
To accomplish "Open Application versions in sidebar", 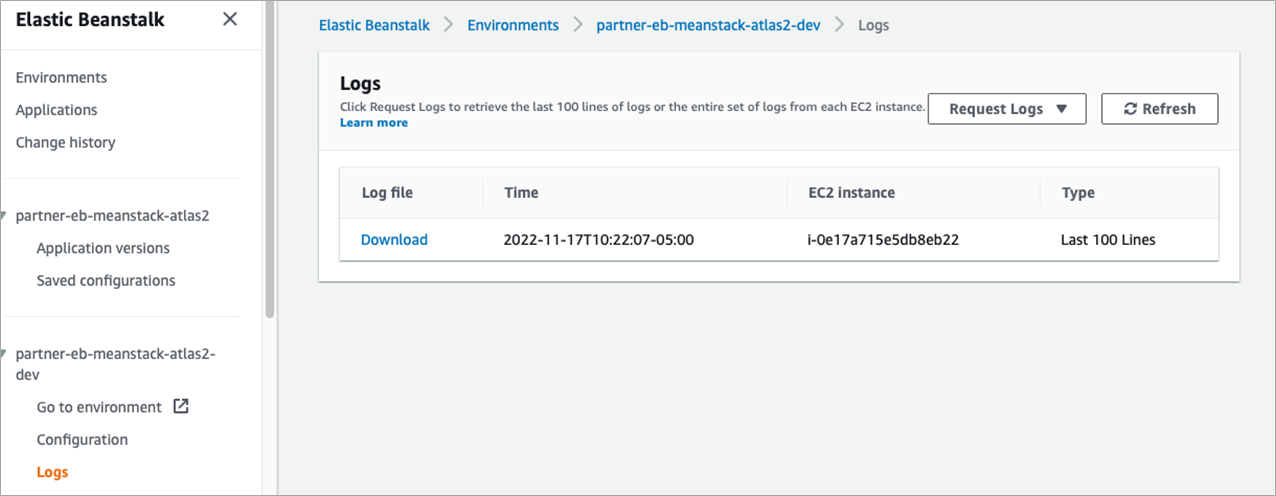I will pyautogui.click(x=103, y=248).
